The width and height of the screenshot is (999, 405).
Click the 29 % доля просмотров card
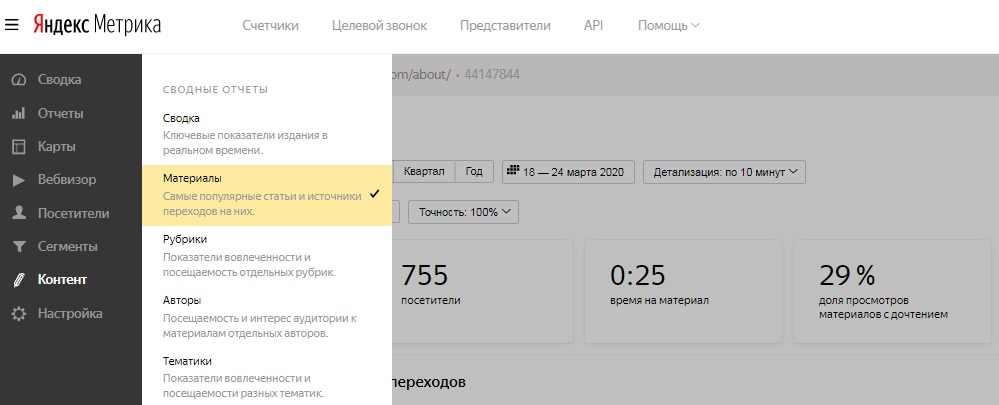click(892, 292)
